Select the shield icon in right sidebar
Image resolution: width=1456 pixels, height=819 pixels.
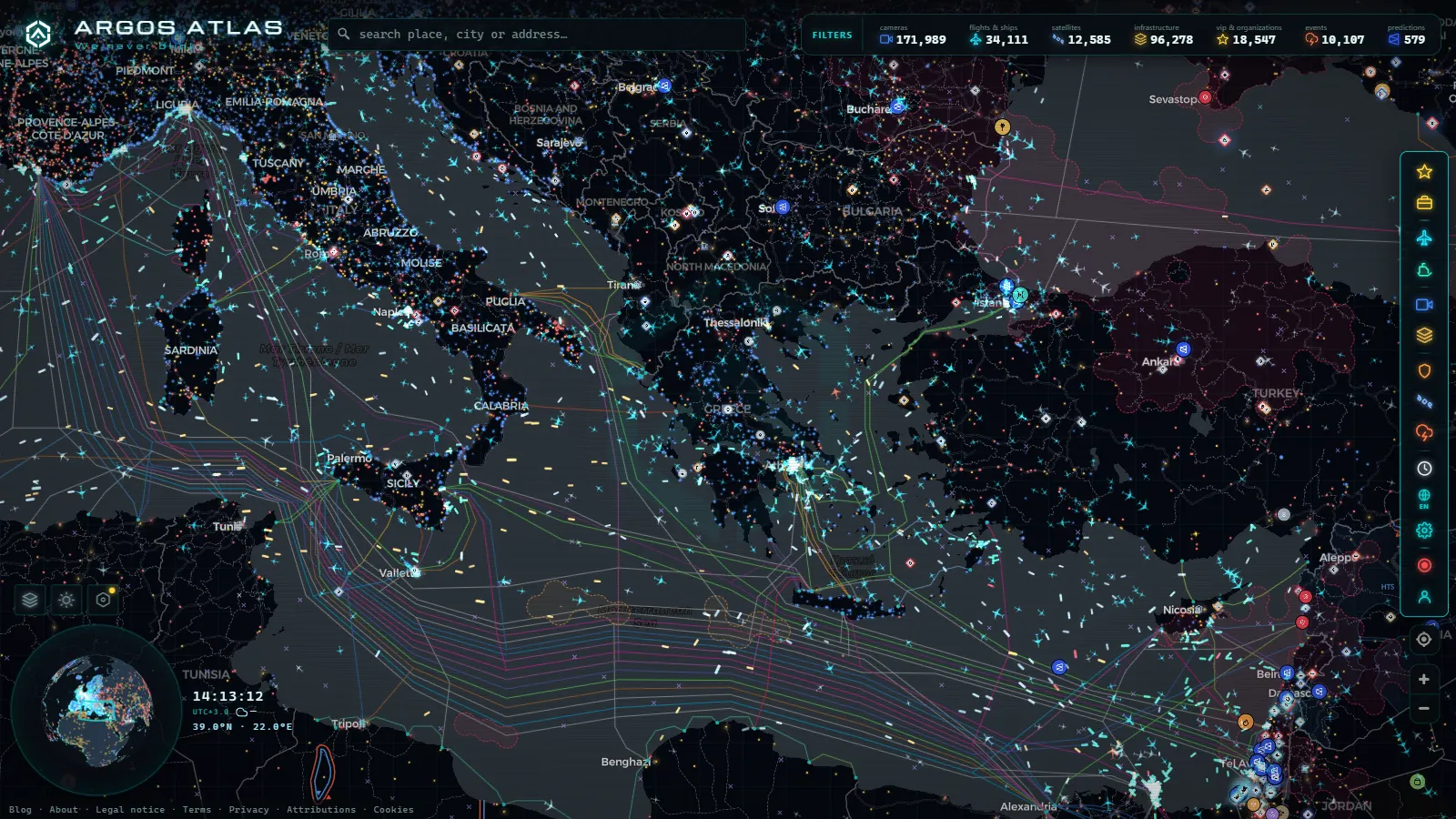coord(1424,370)
